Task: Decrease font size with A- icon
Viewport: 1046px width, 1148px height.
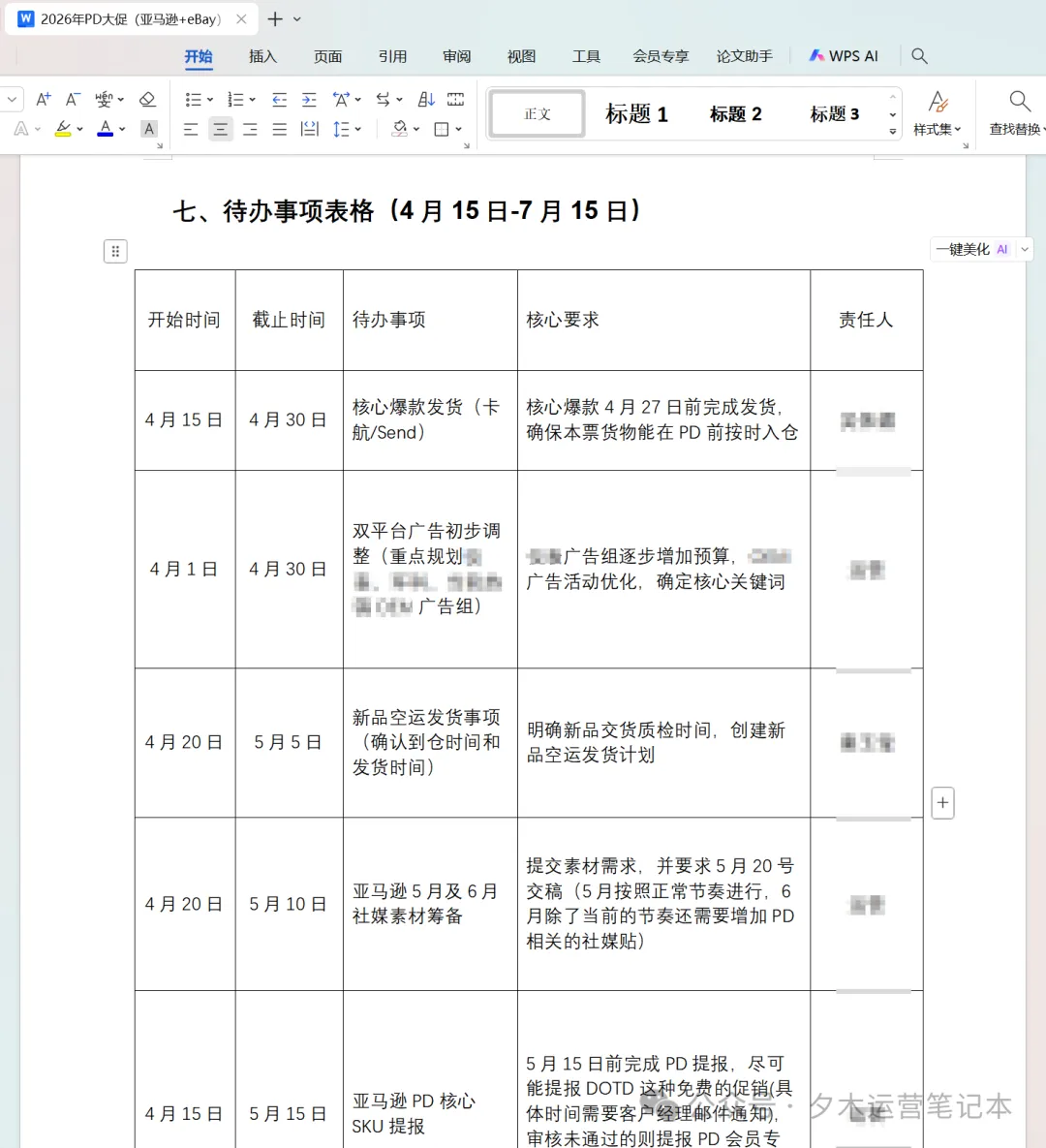Action: [x=73, y=99]
